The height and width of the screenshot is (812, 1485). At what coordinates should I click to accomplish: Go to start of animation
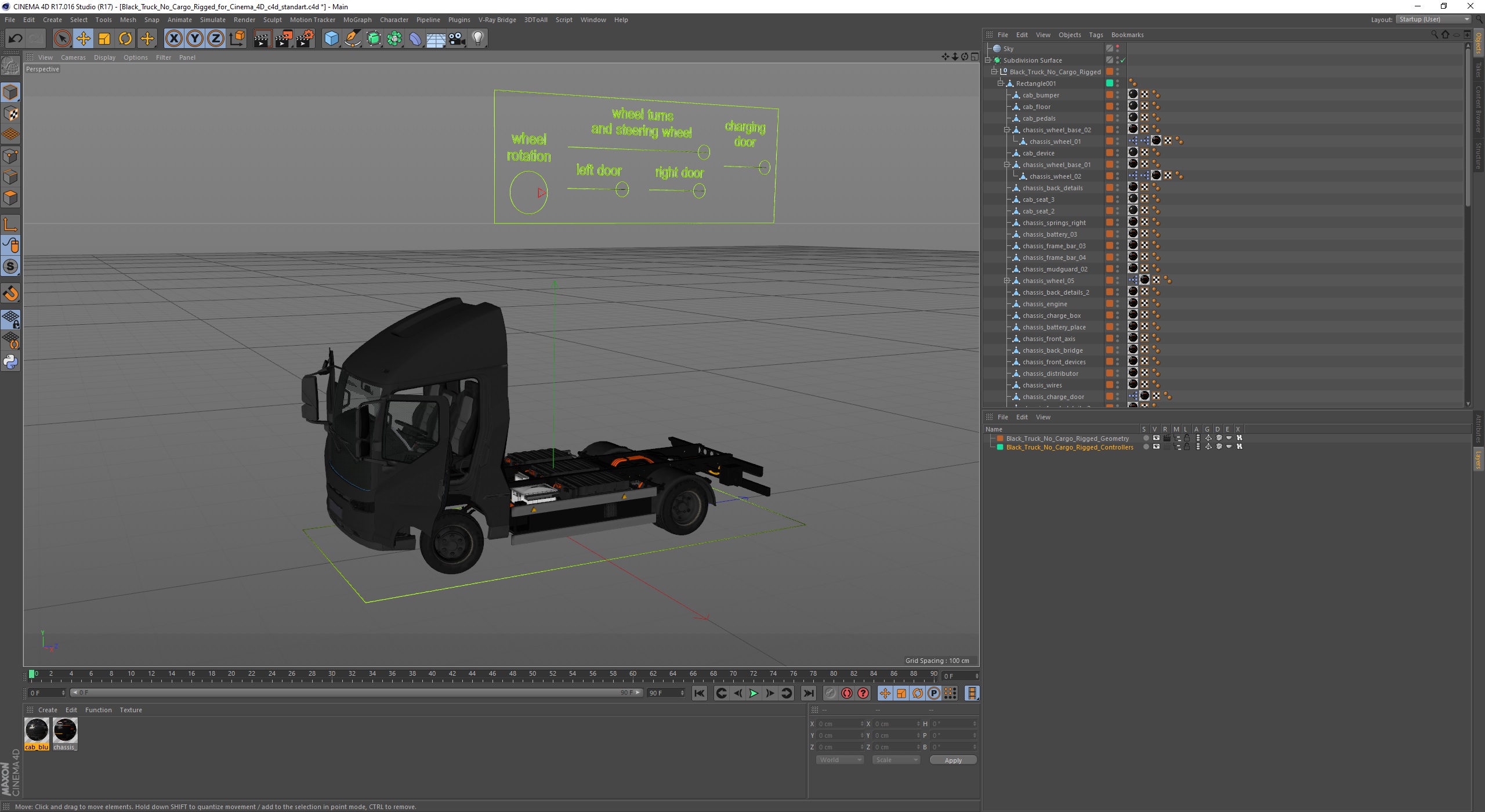tap(700, 693)
